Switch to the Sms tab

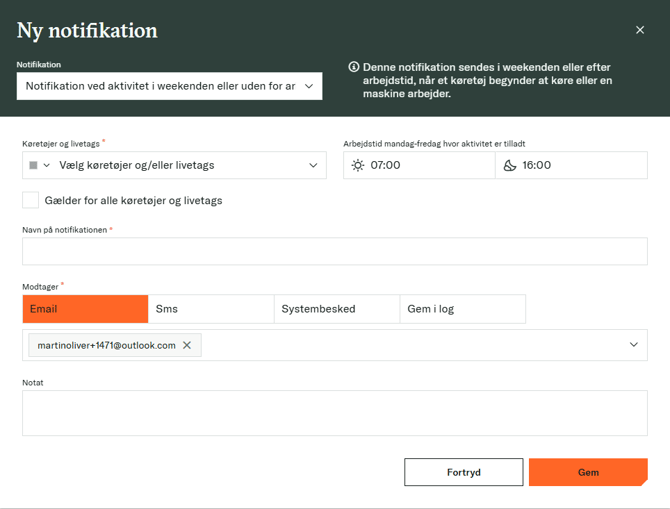coord(211,309)
